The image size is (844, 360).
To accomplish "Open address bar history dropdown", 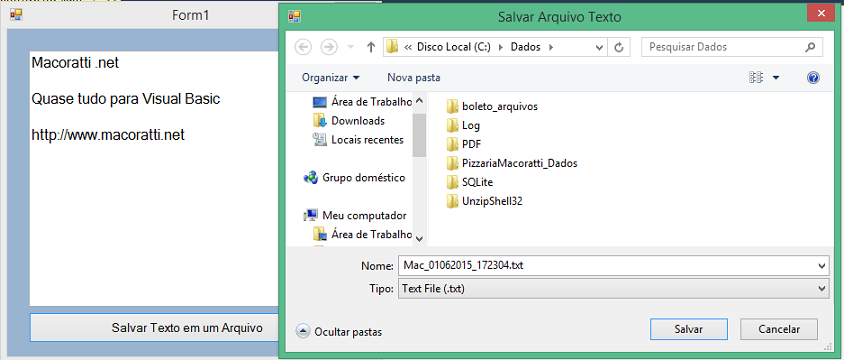I will pos(600,47).
